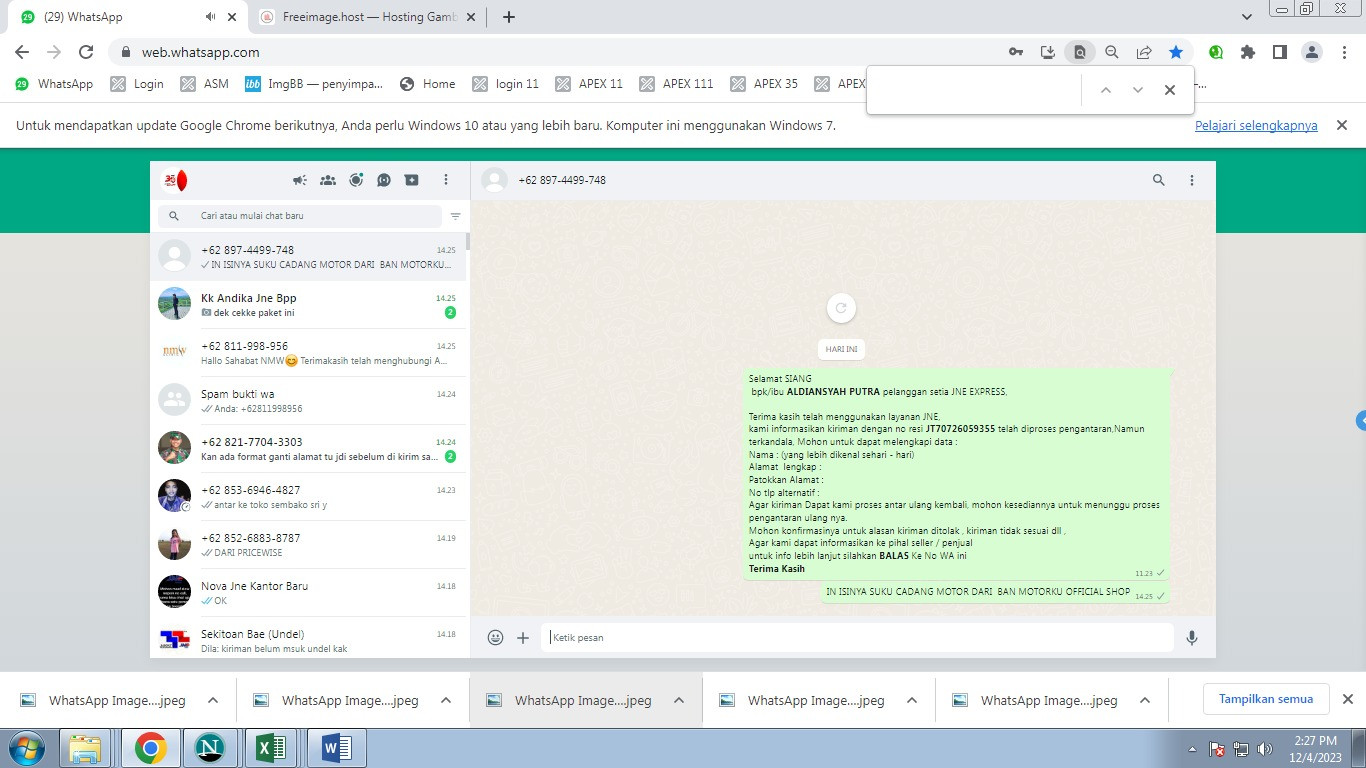The height and width of the screenshot is (768, 1366).
Task: Open the green WhatsApp extension icon
Action: [x=1216, y=52]
